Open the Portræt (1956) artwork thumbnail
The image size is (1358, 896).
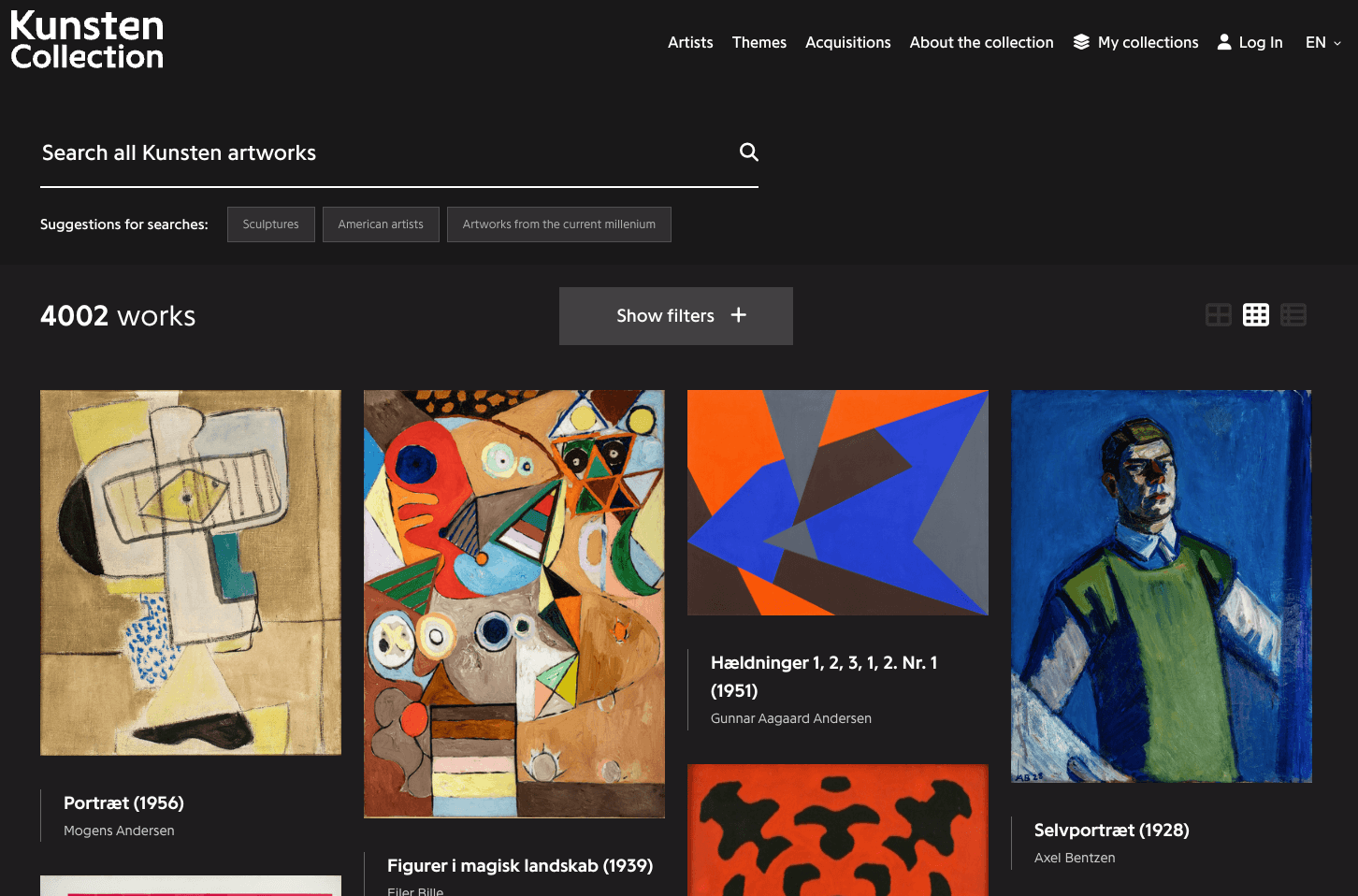point(191,572)
